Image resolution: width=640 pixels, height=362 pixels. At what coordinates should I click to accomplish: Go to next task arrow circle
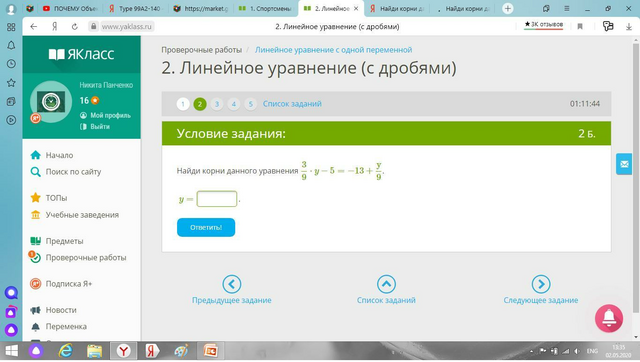point(541,284)
